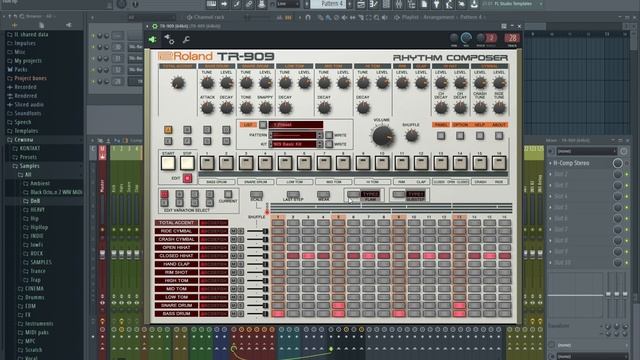Click the FLAM type button
The height and width of the screenshot is (360, 640).
tap(353, 194)
